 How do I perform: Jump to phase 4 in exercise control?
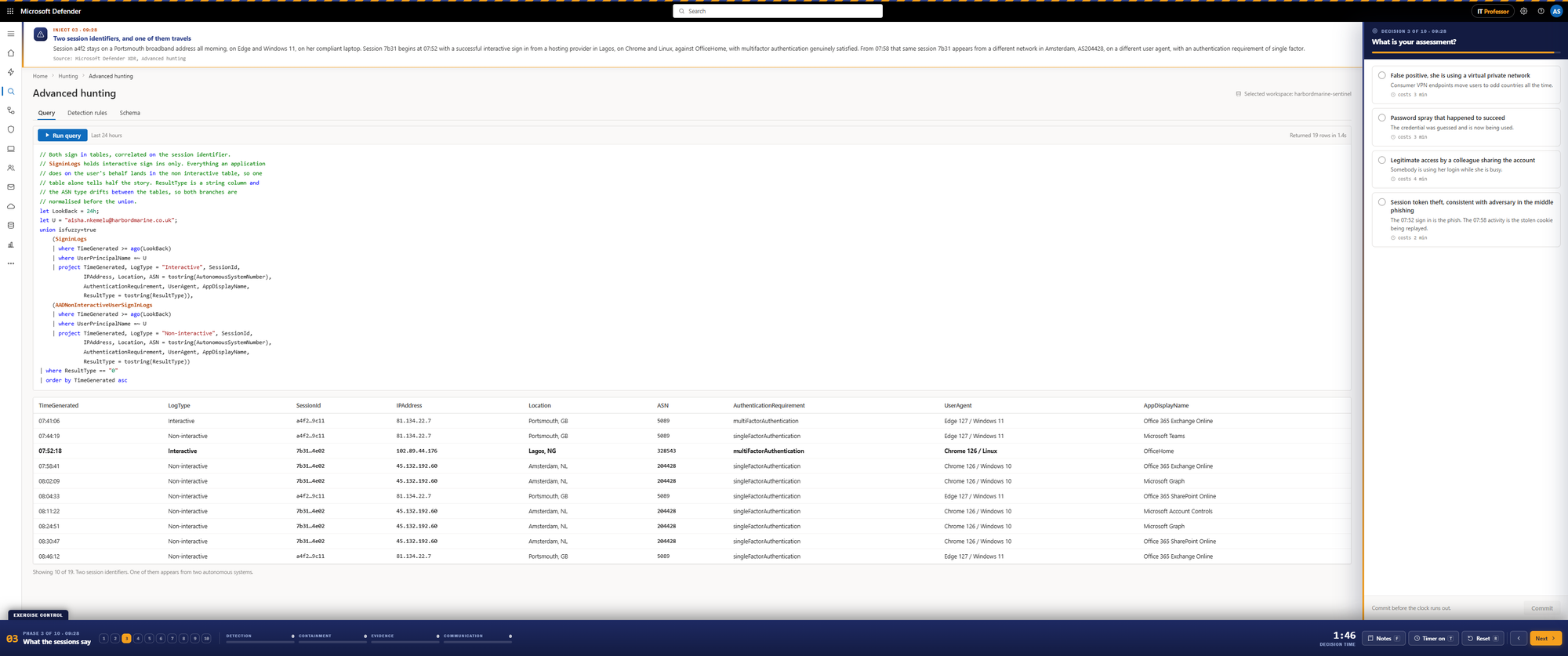(x=138, y=639)
